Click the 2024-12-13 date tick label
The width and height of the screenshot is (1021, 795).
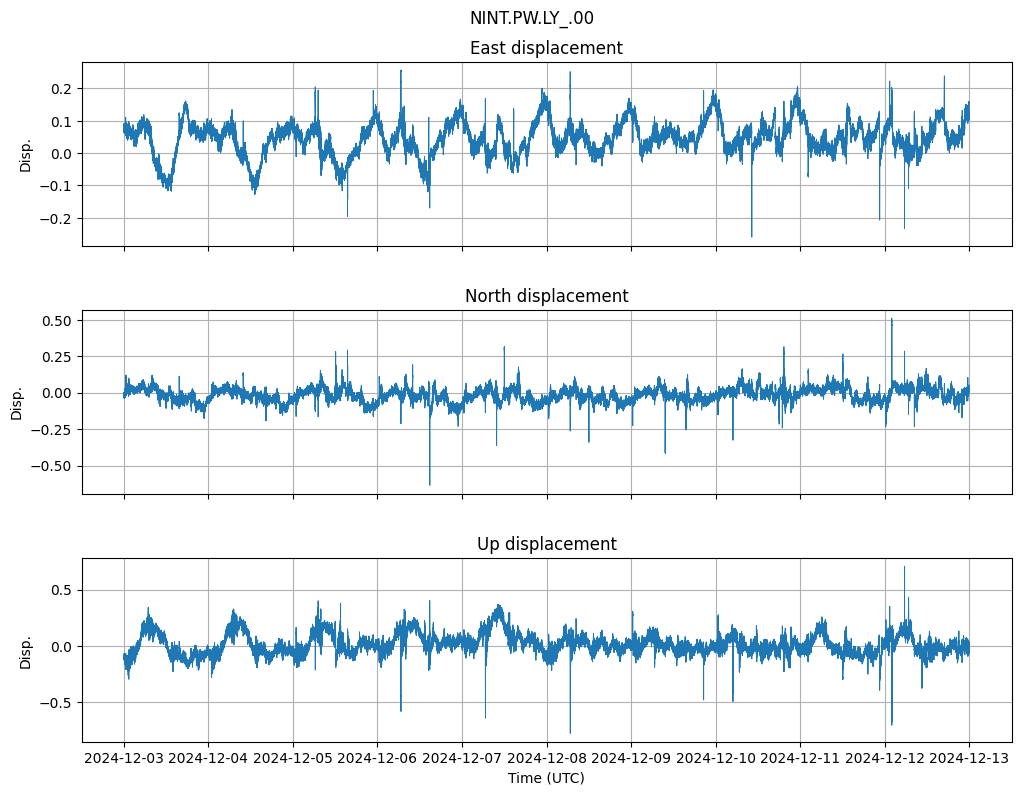(969, 759)
